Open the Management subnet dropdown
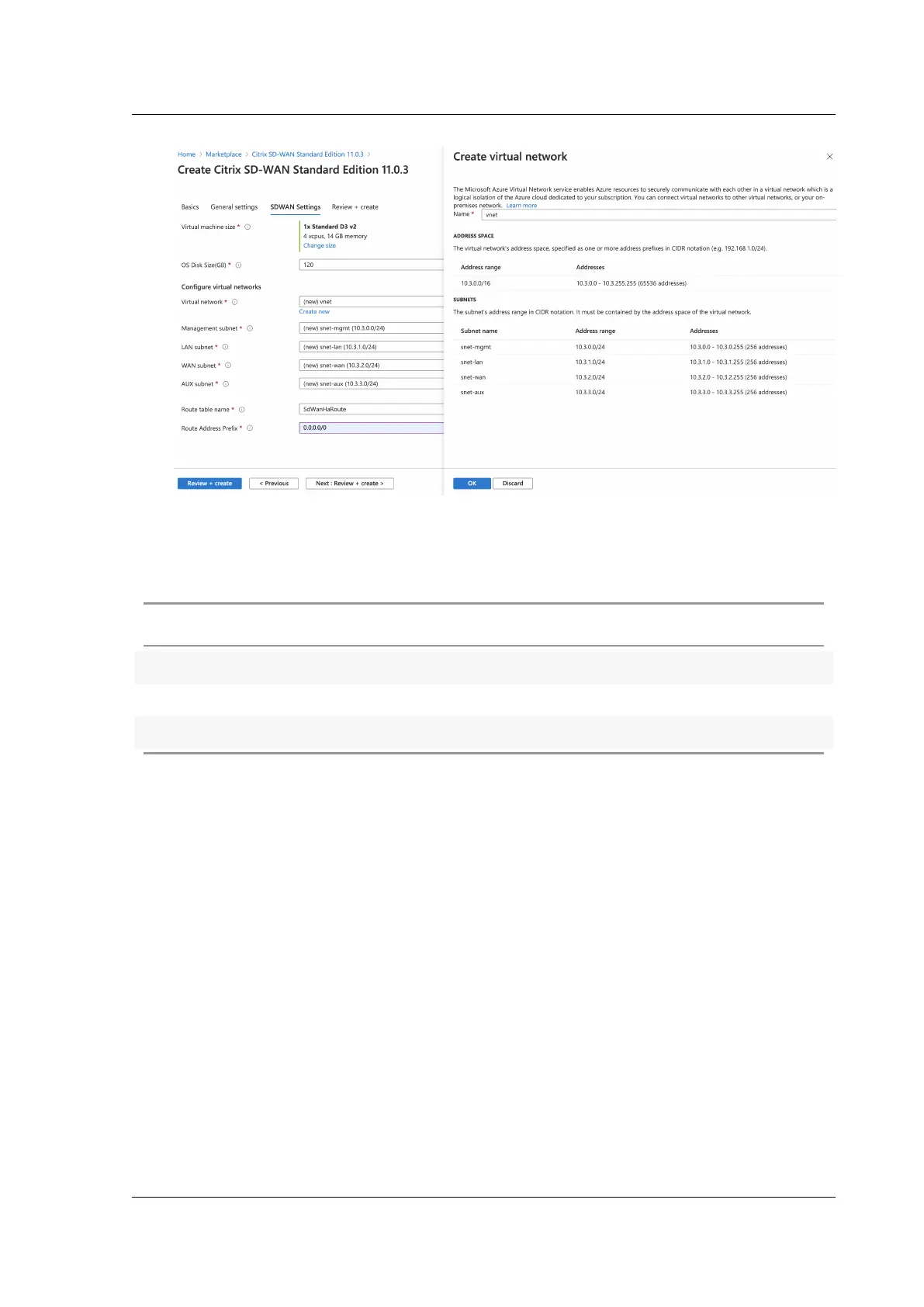The image size is (924, 1307). point(371,328)
